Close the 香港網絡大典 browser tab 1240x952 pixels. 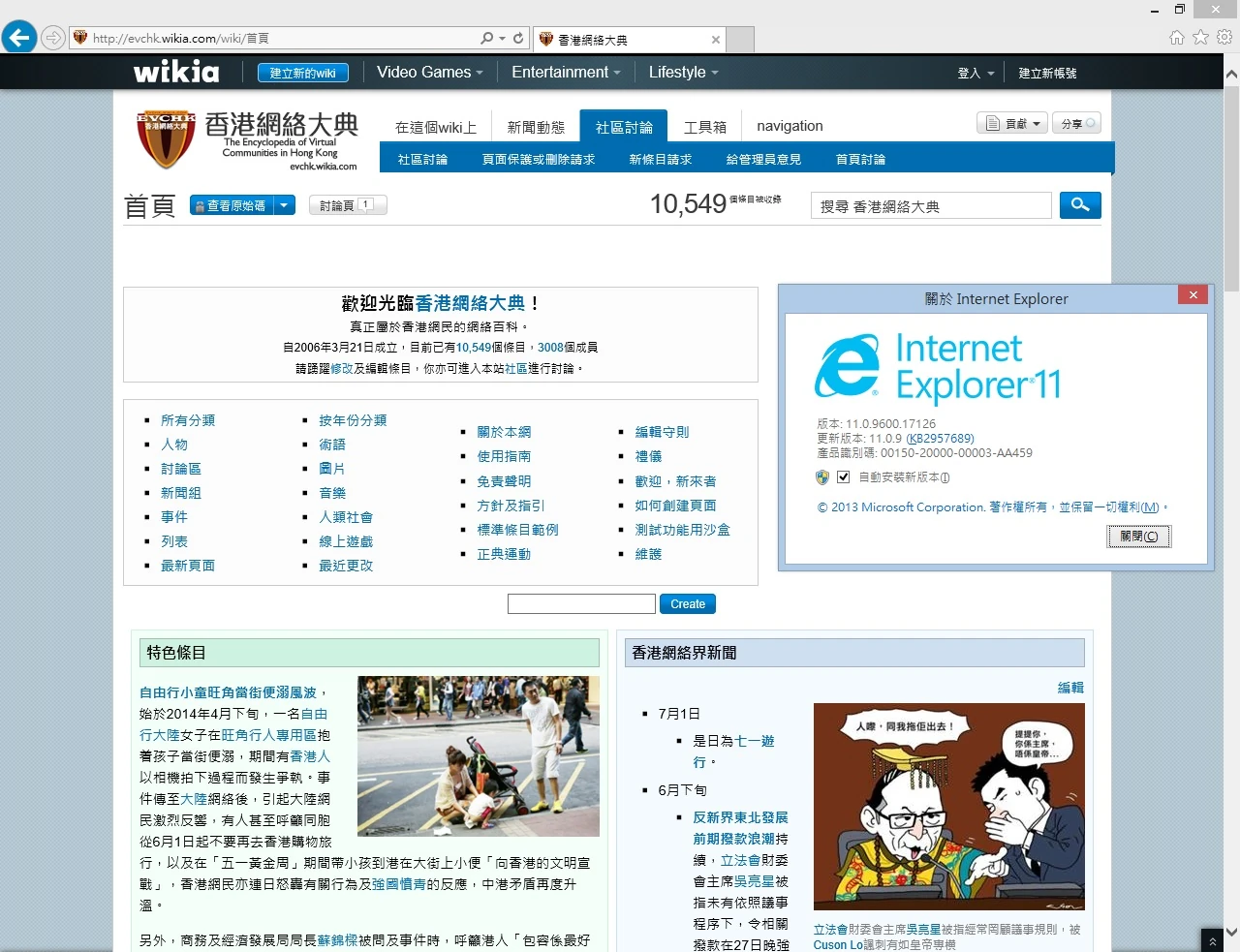point(716,40)
